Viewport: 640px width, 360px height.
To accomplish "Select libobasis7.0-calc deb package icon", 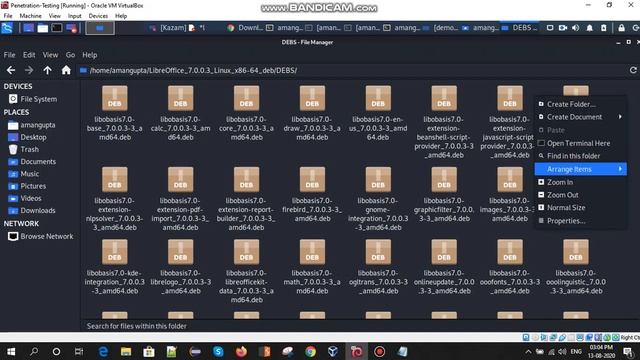I will coord(180,98).
